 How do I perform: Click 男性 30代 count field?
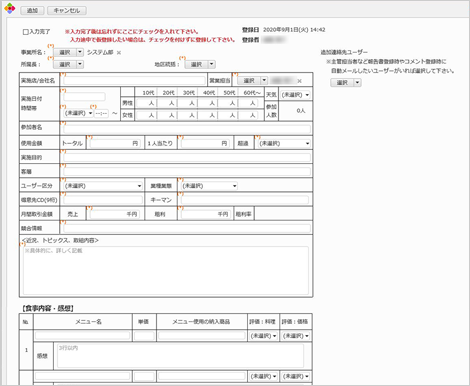click(x=187, y=103)
